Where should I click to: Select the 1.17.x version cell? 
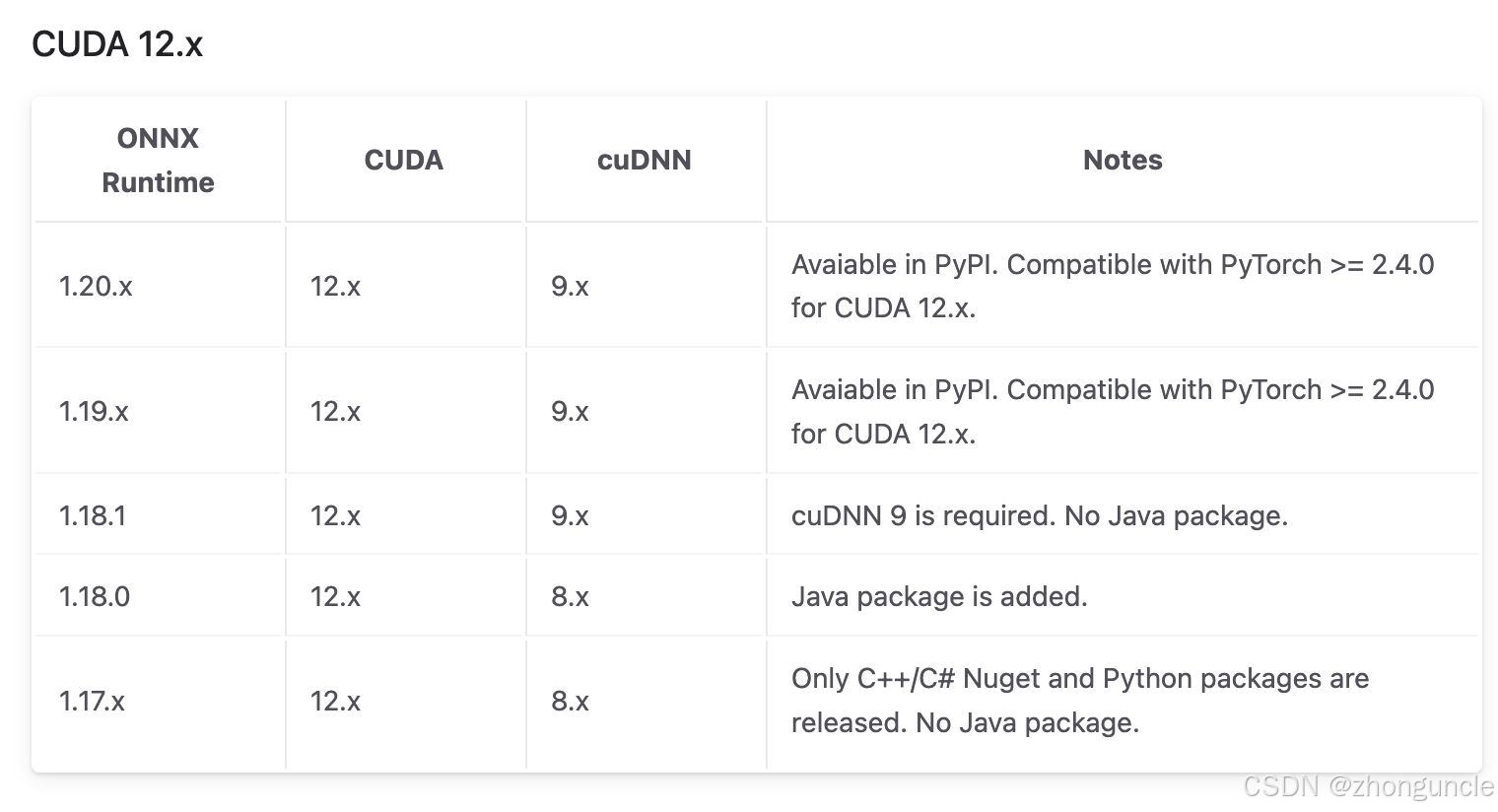pyautogui.click(x=92, y=701)
